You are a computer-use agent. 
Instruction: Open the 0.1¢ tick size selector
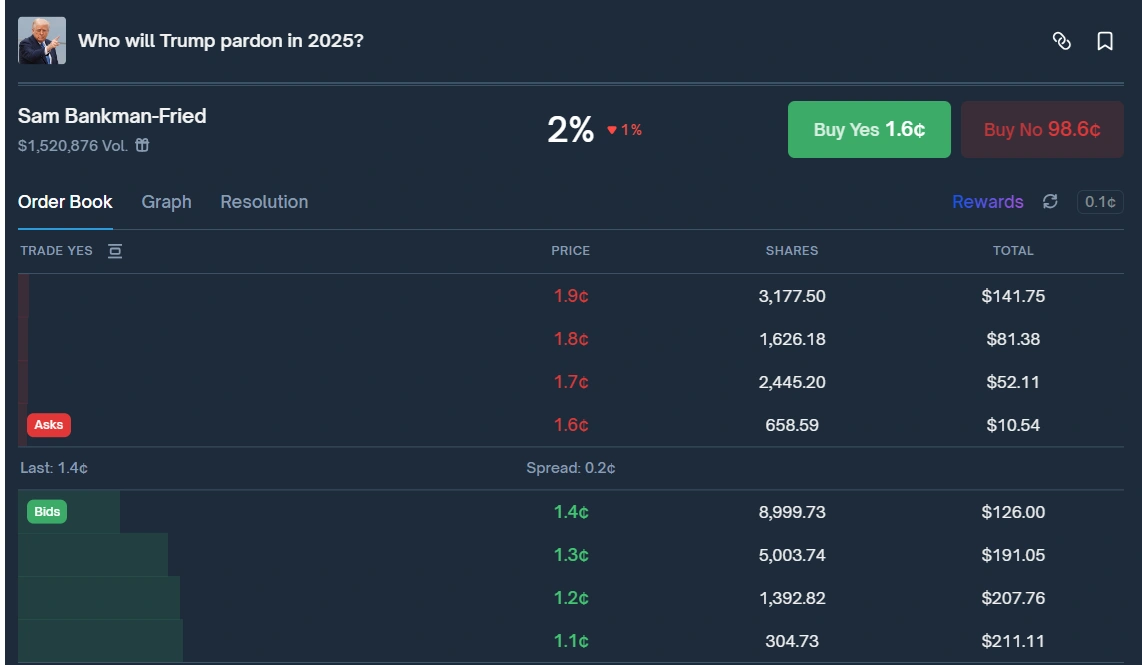point(1100,202)
